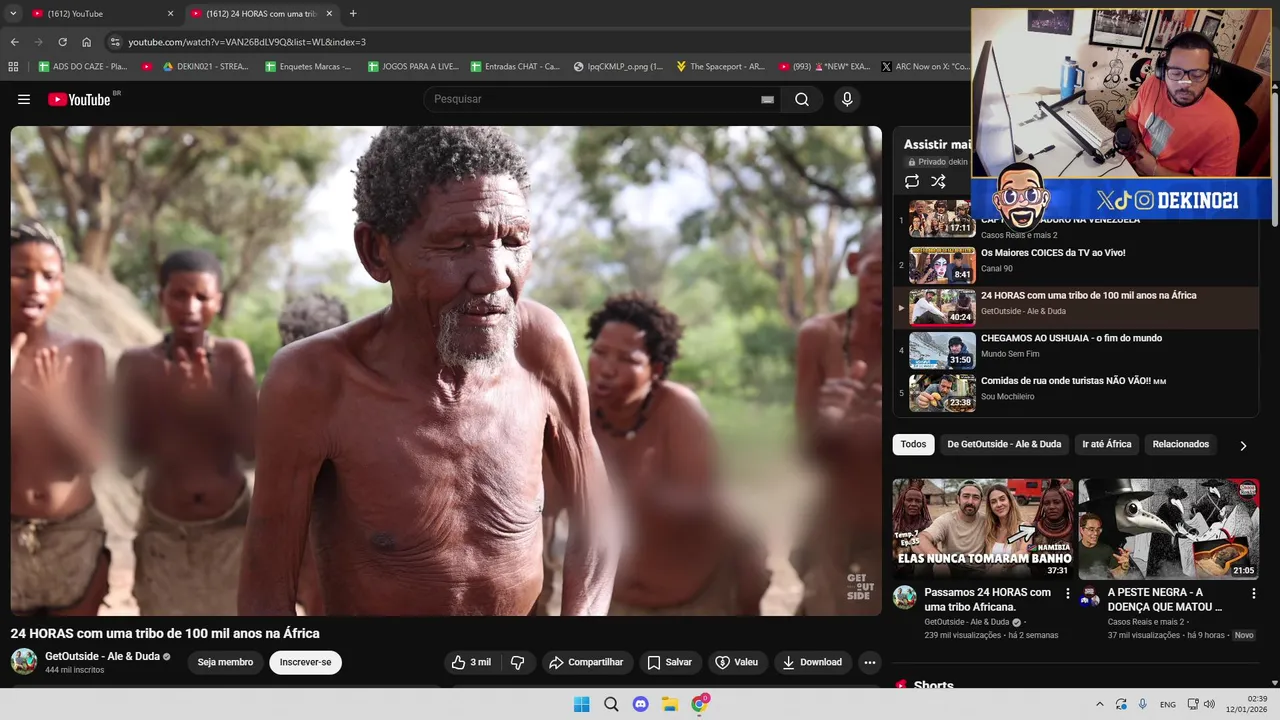1280x720 pixels.
Task: Open File Explorer from the taskbar
Action: tap(670, 704)
